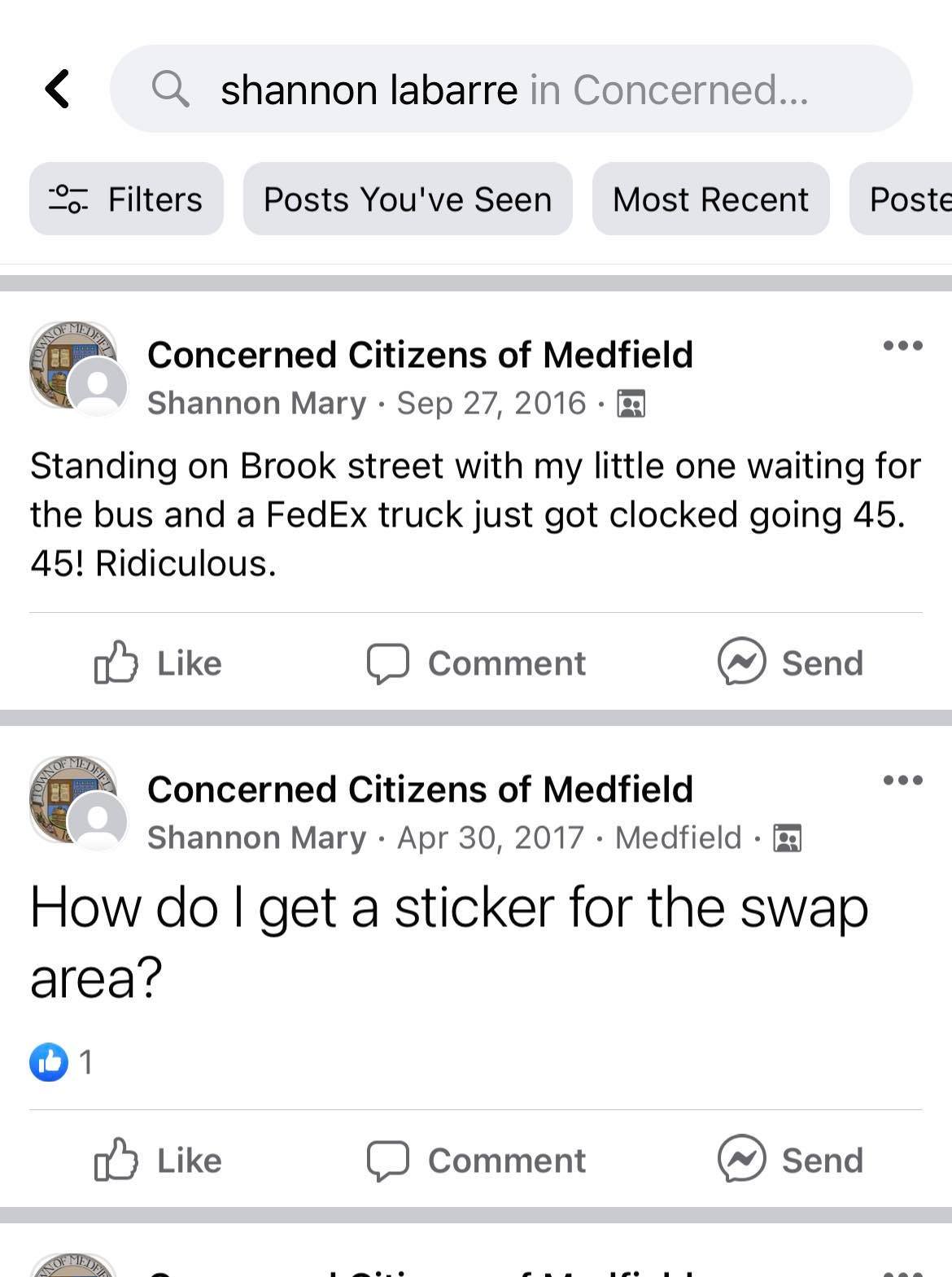The width and height of the screenshot is (952, 1277).
Task: Tap Comment bubble icon on swap area post
Action: tap(387, 1161)
